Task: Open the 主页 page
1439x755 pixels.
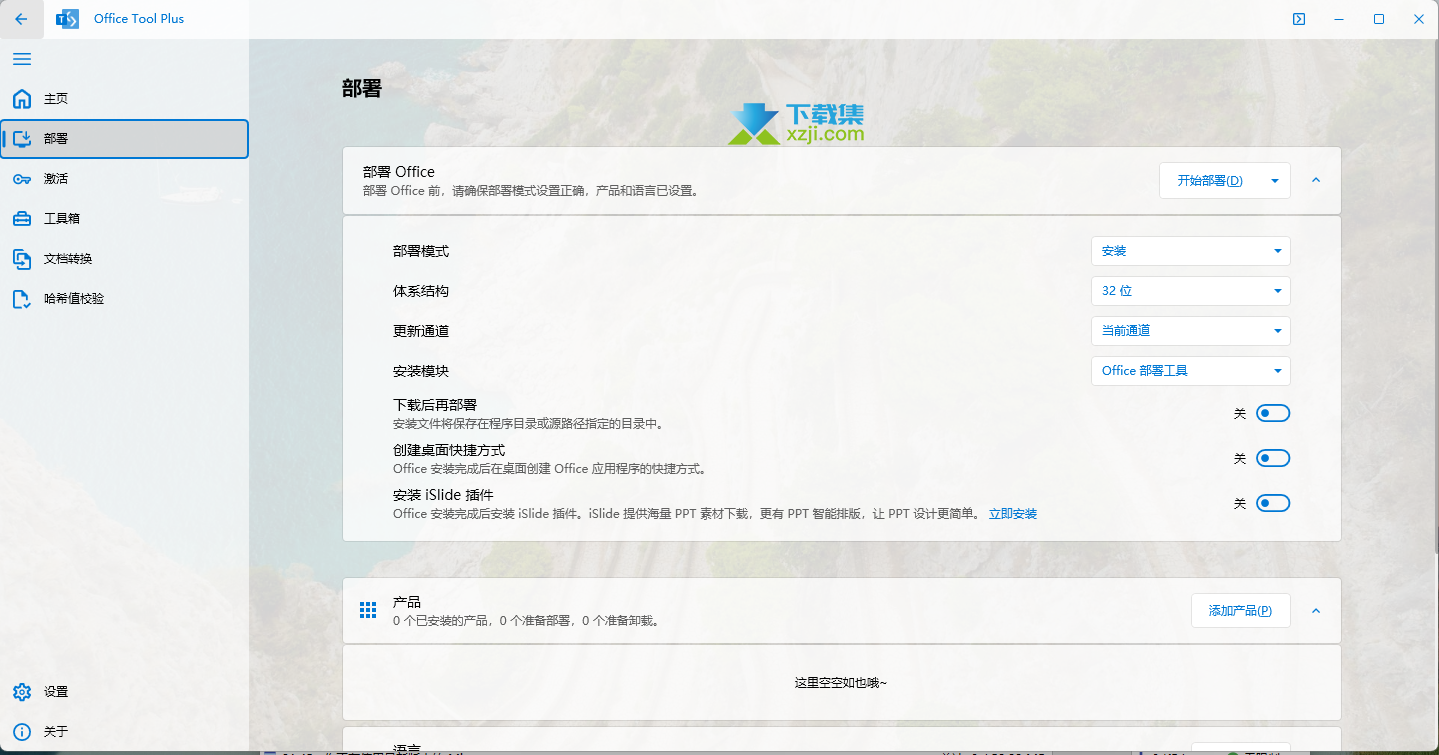Action: [124, 99]
